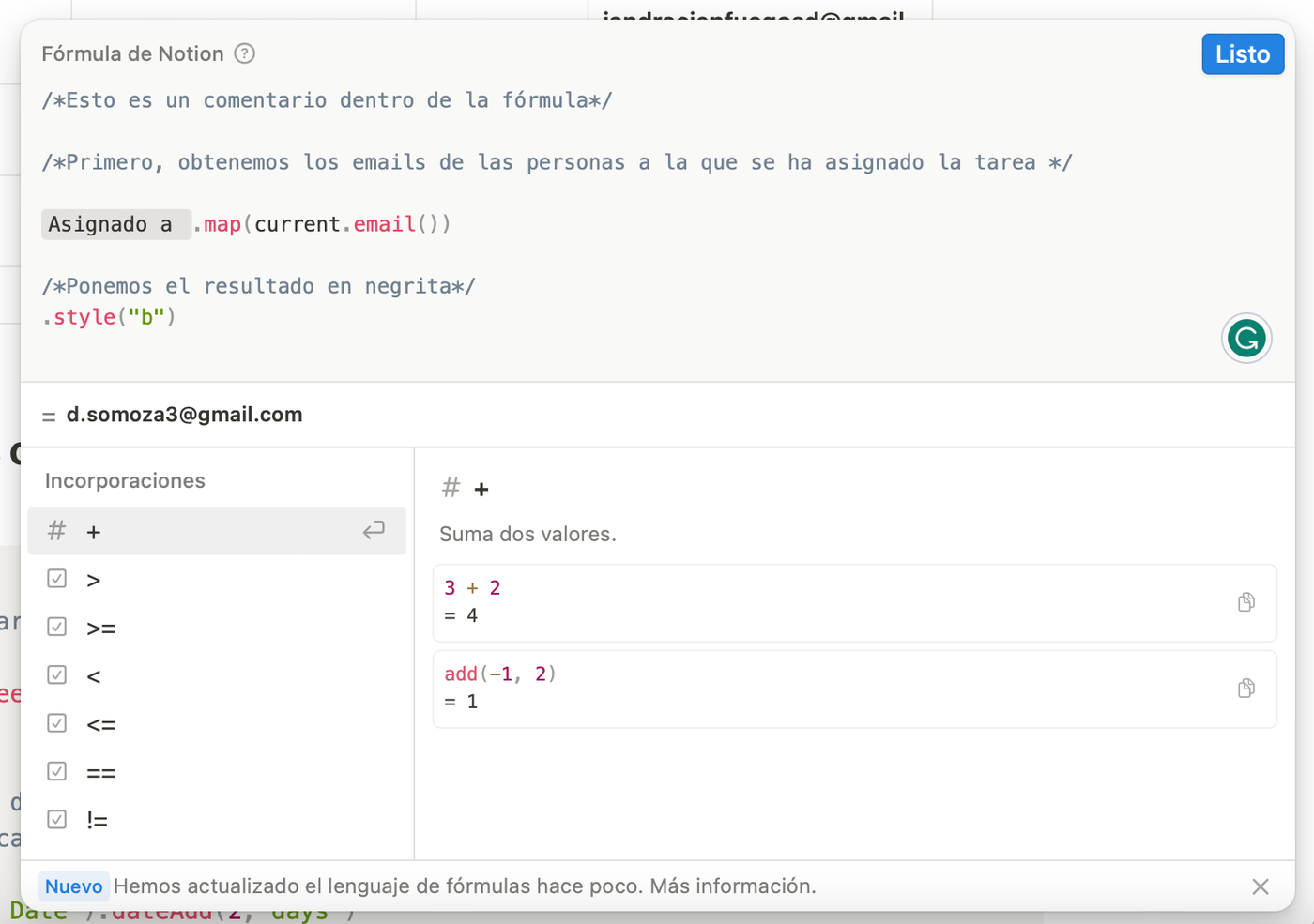
Task: Click the '/*Ponemos el resultado en negrita*/' comment
Action: tap(258, 286)
